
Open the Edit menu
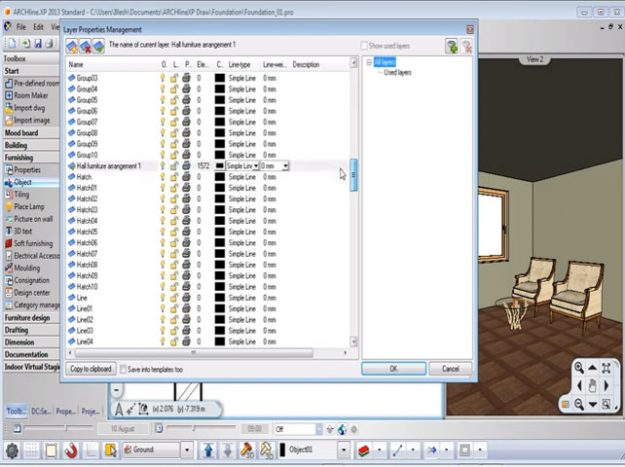coord(38,26)
